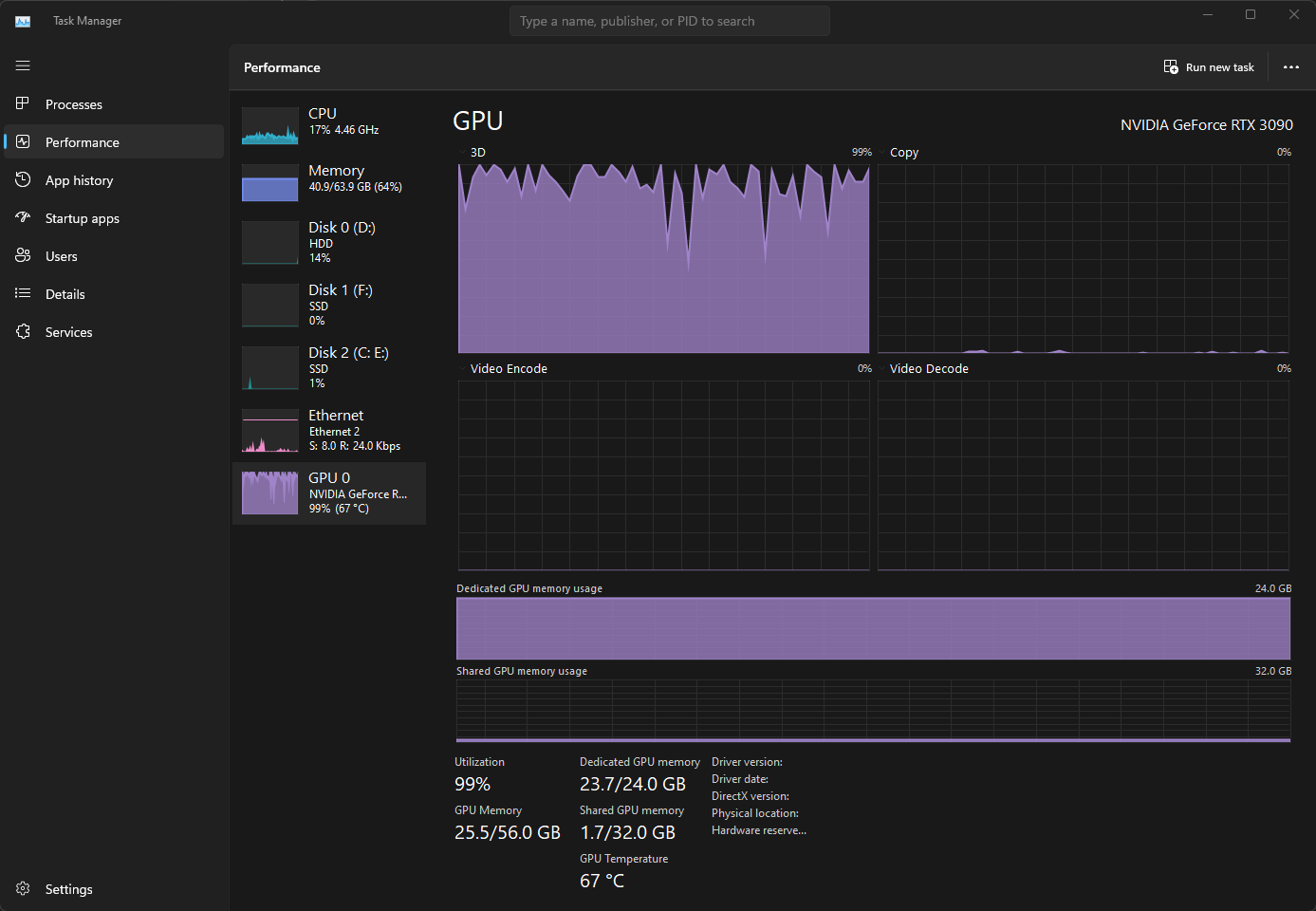The height and width of the screenshot is (911, 1316).
Task: Click the 1.7/32.0 GB shared memory value
Action: pyautogui.click(x=627, y=832)
